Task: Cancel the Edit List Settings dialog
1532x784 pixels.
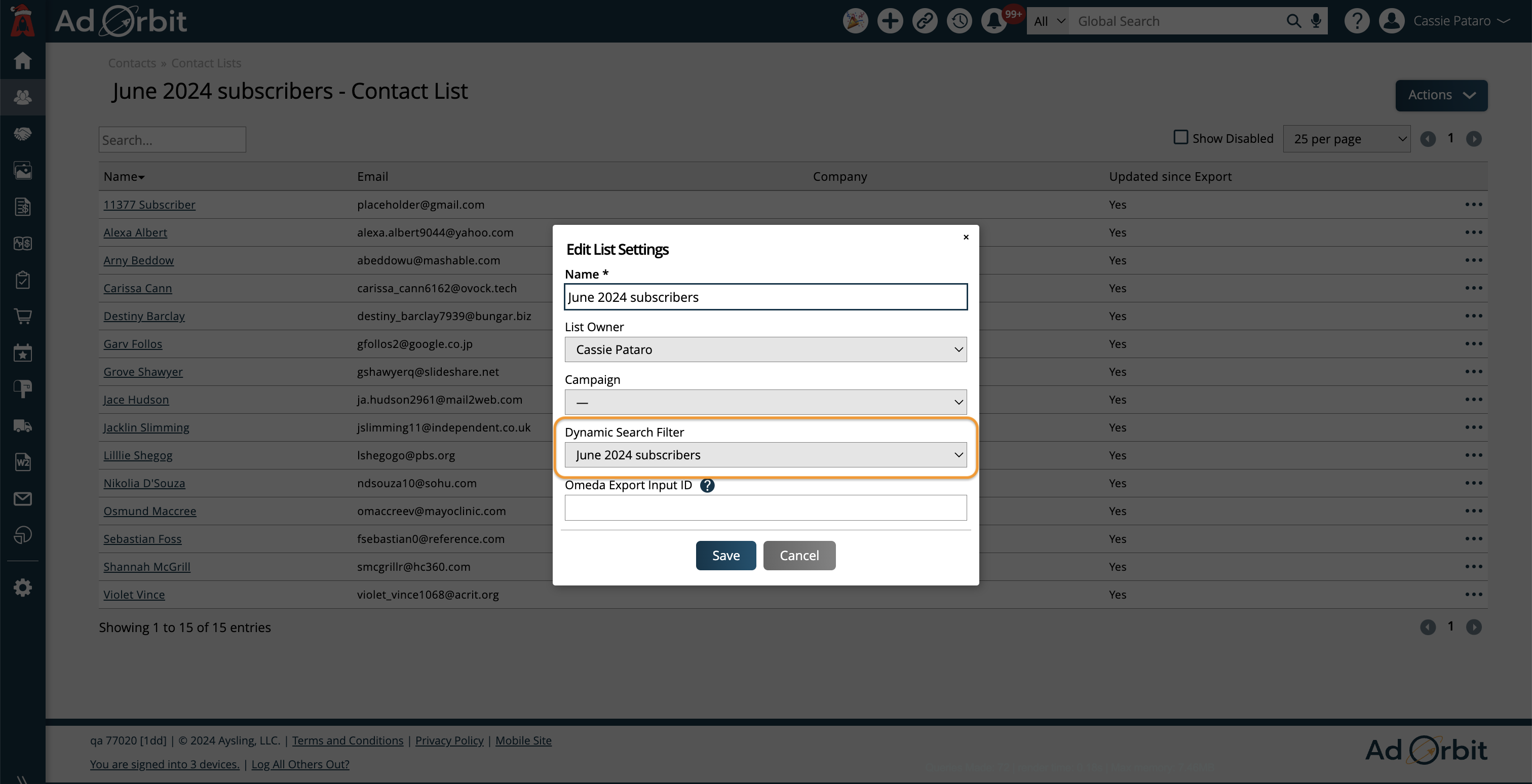Action: click(799, 555)
